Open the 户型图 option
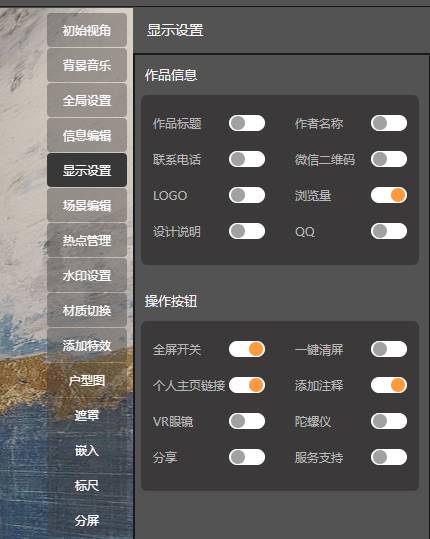 coord(87,381)
